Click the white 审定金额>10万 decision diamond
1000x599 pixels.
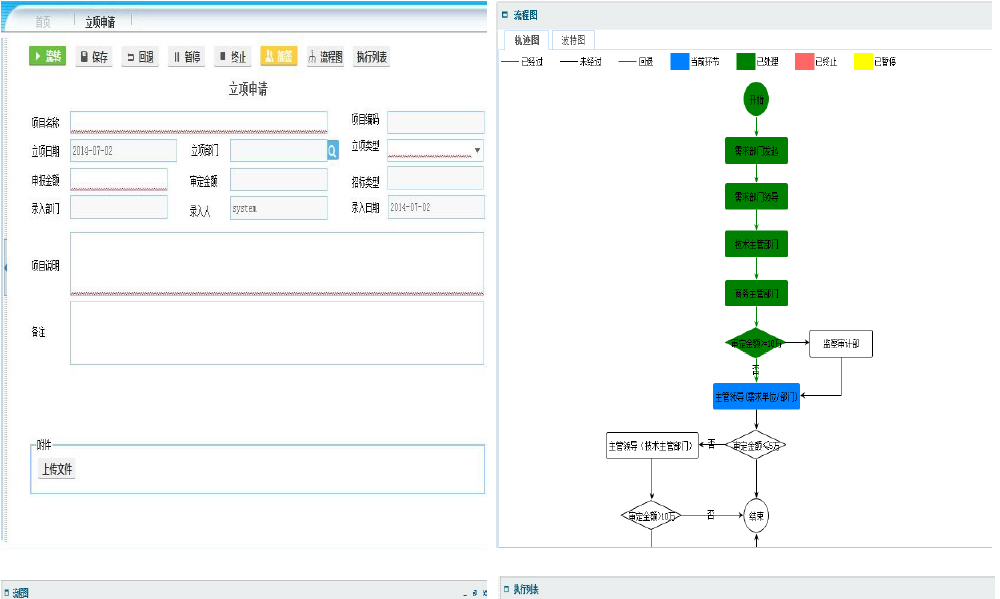[x=651, y=516]
